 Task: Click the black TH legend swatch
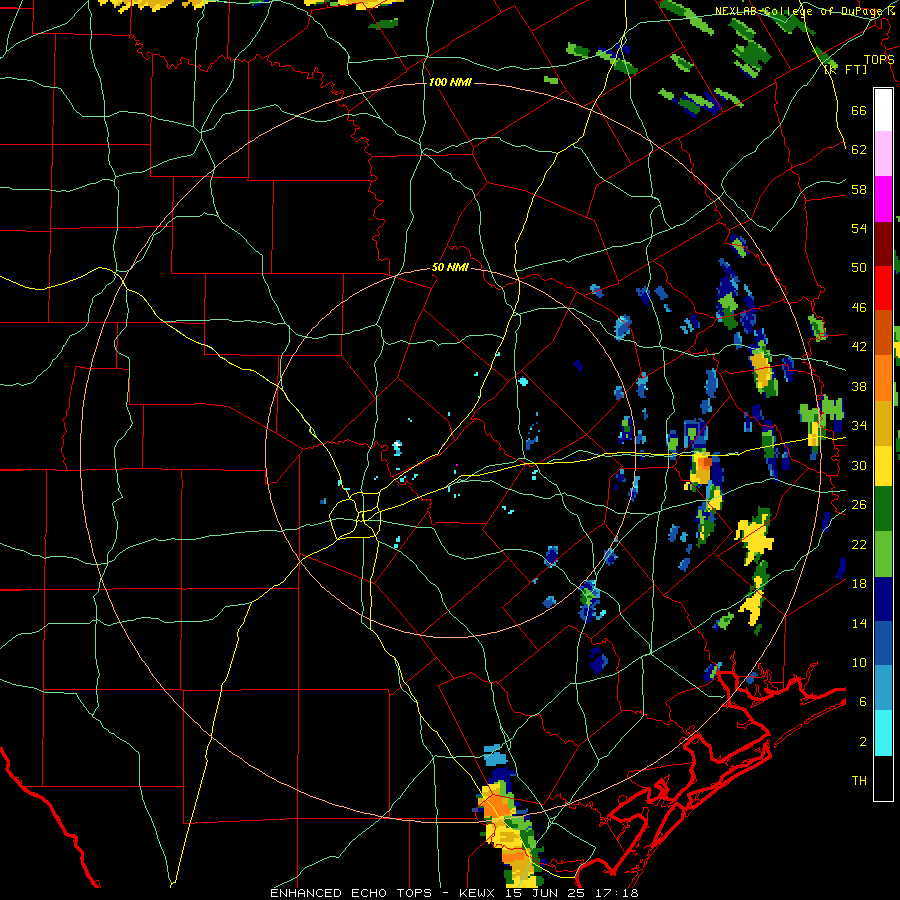(x=883, y=778)
